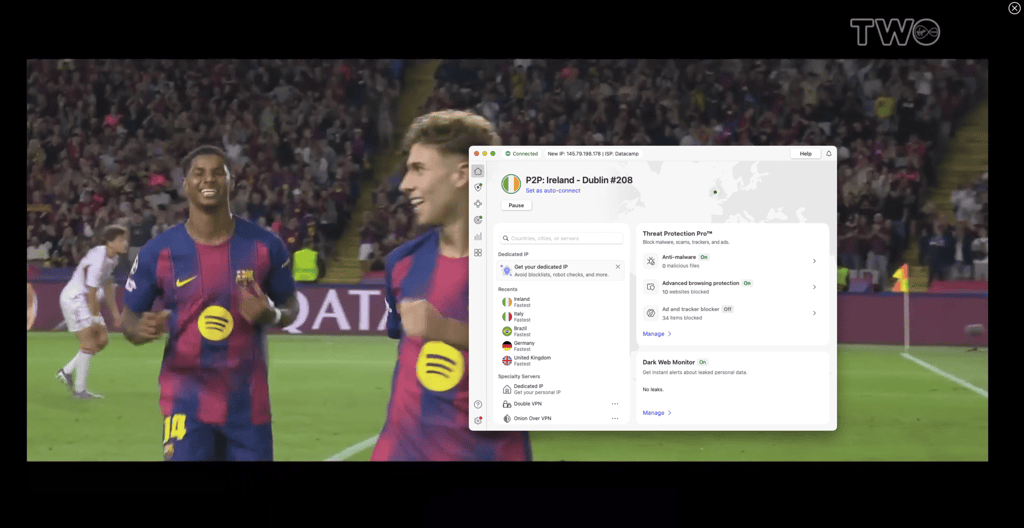
Task: Pause the VPN connection
Action: tap(516, 205)
